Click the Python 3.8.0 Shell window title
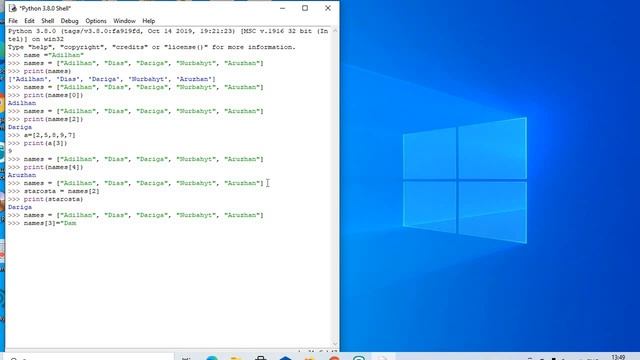 pos(45,8)
